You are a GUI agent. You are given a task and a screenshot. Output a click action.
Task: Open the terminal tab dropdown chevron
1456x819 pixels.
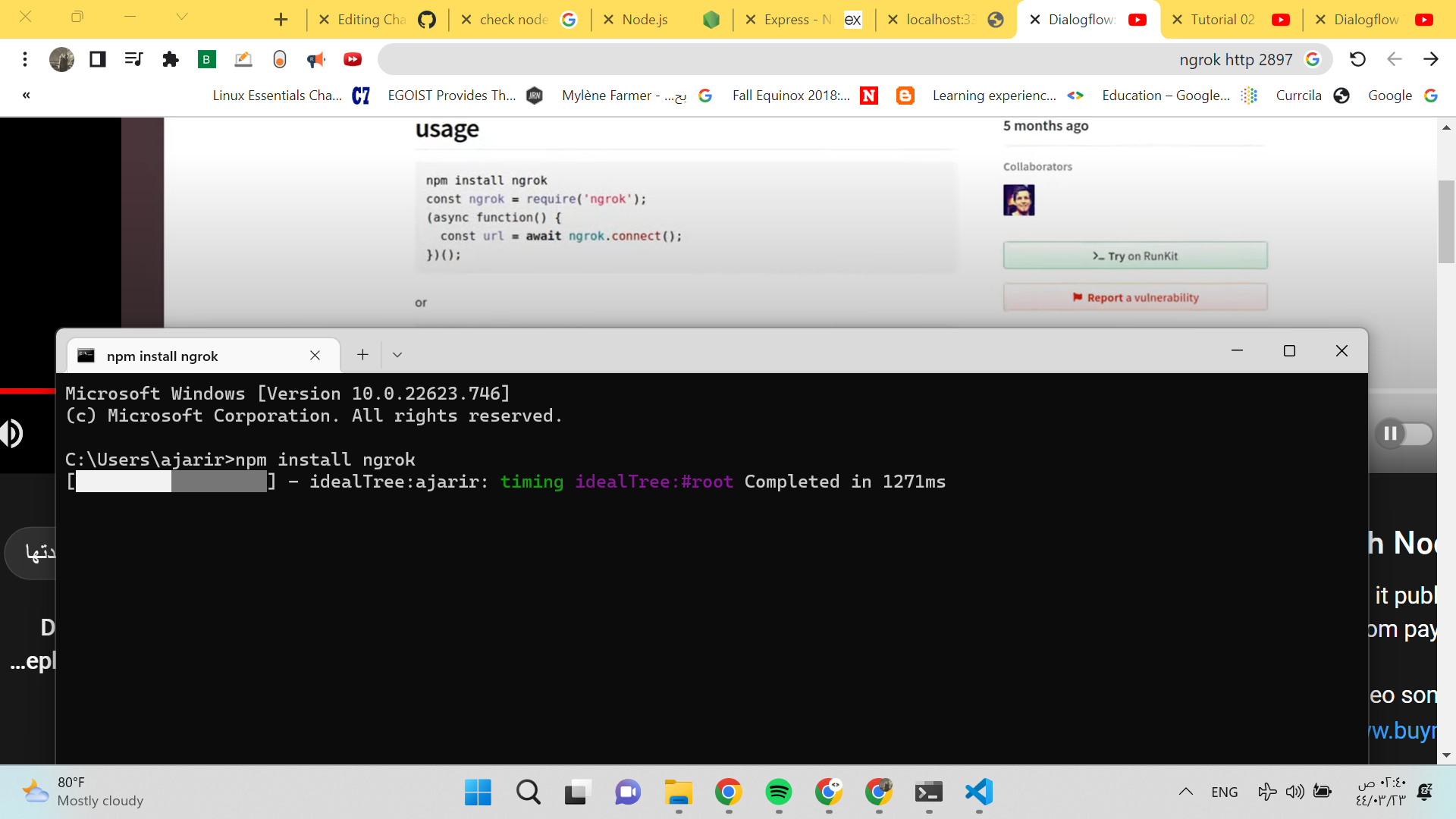[397, 354]
